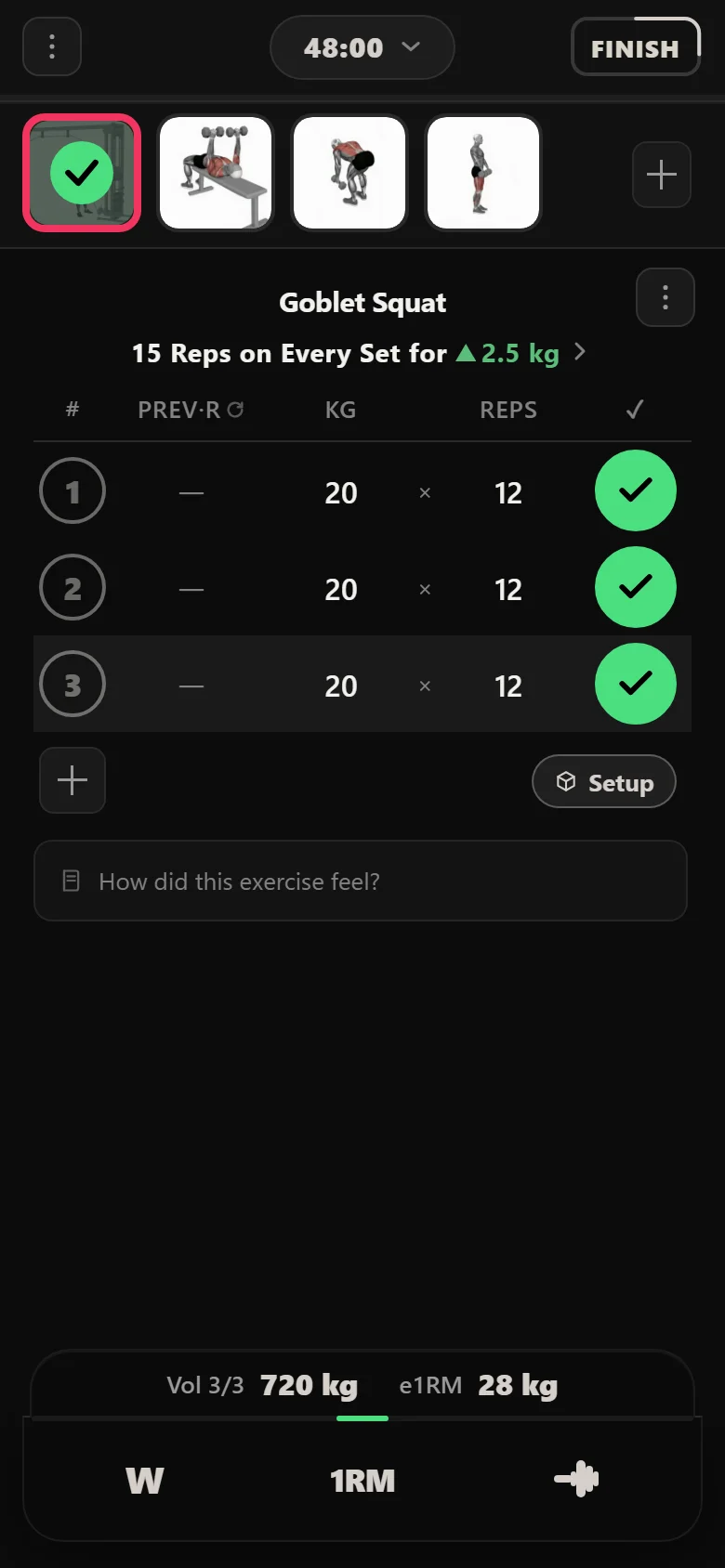This screenshot has height=1568, width=725.
Task: Edit the 20 kg weight of set 3
Action: pyautogui.click(x=341, y=686)
